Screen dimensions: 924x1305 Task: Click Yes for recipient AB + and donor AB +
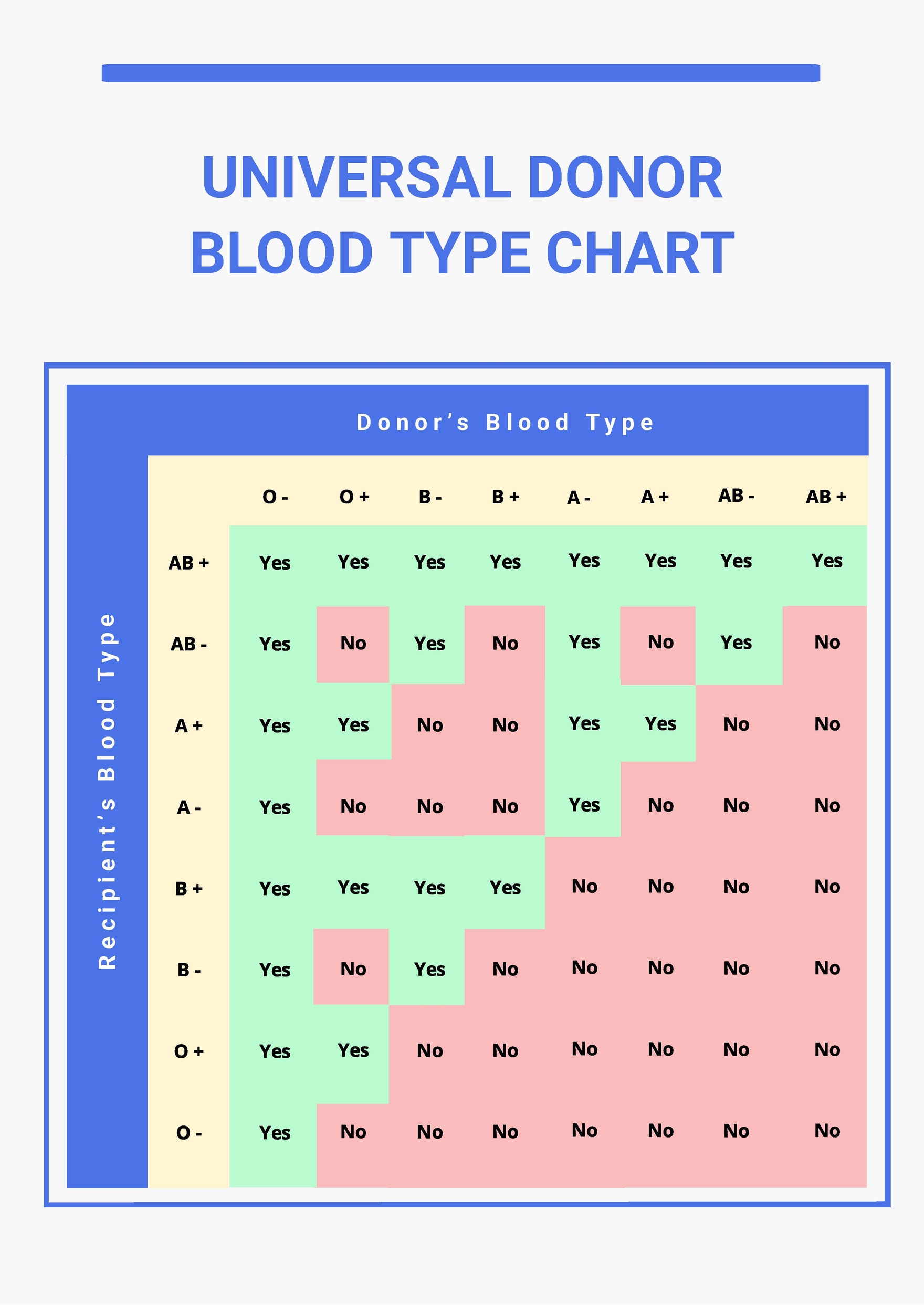[x=827, y=561]
